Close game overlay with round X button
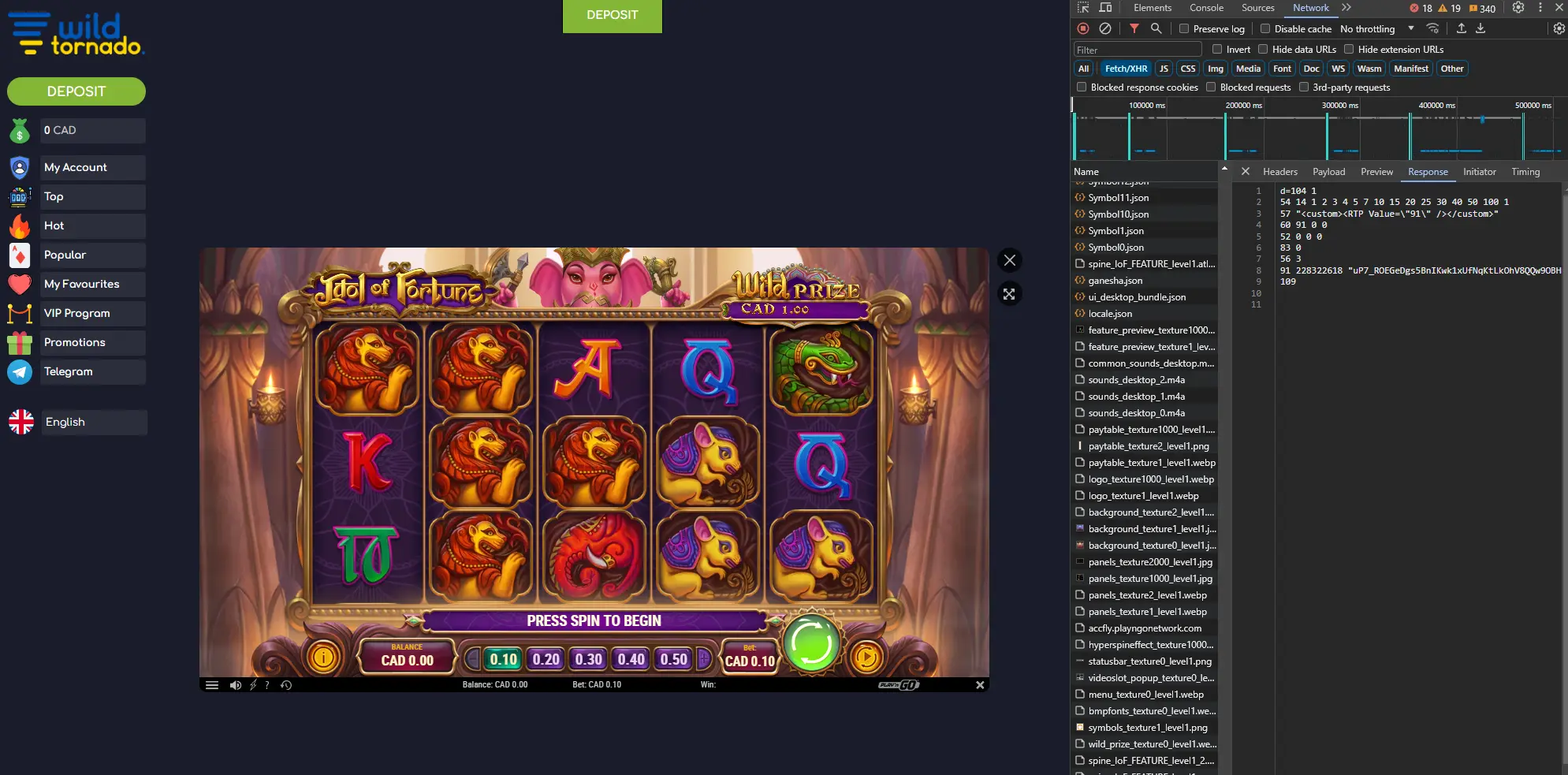The height and width of the screenshot is (775, 1568). point(1009,260)
